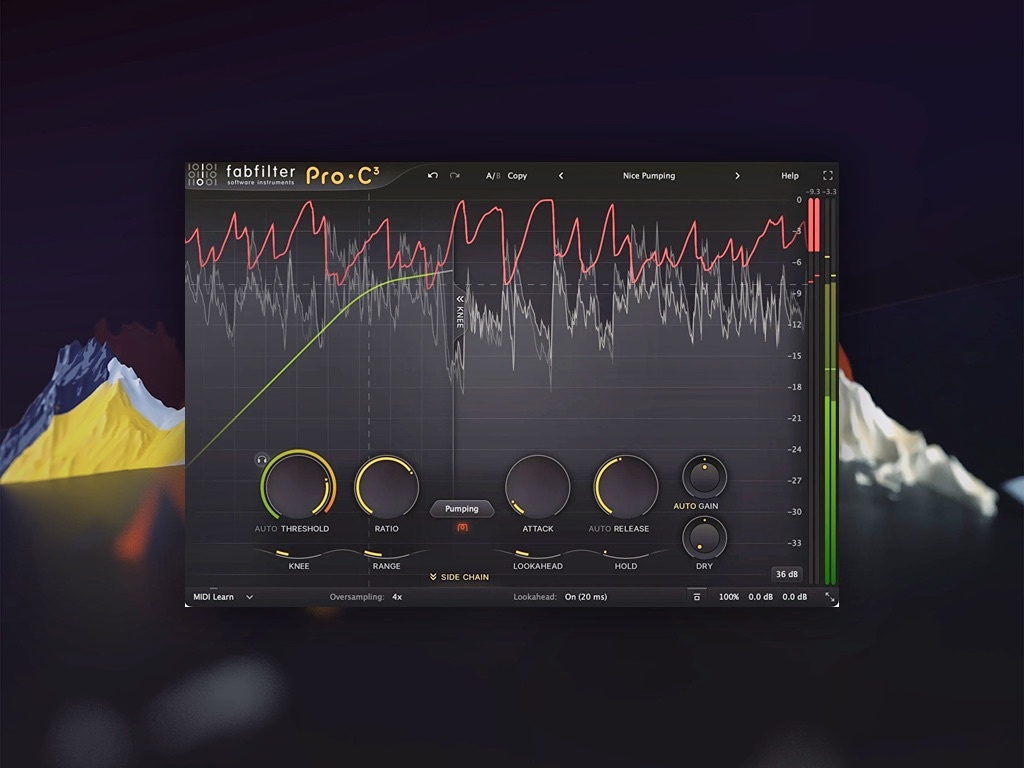This screenshot has height=768, width=1024.
Task: Open the Help menu
Action: point(789,176)
